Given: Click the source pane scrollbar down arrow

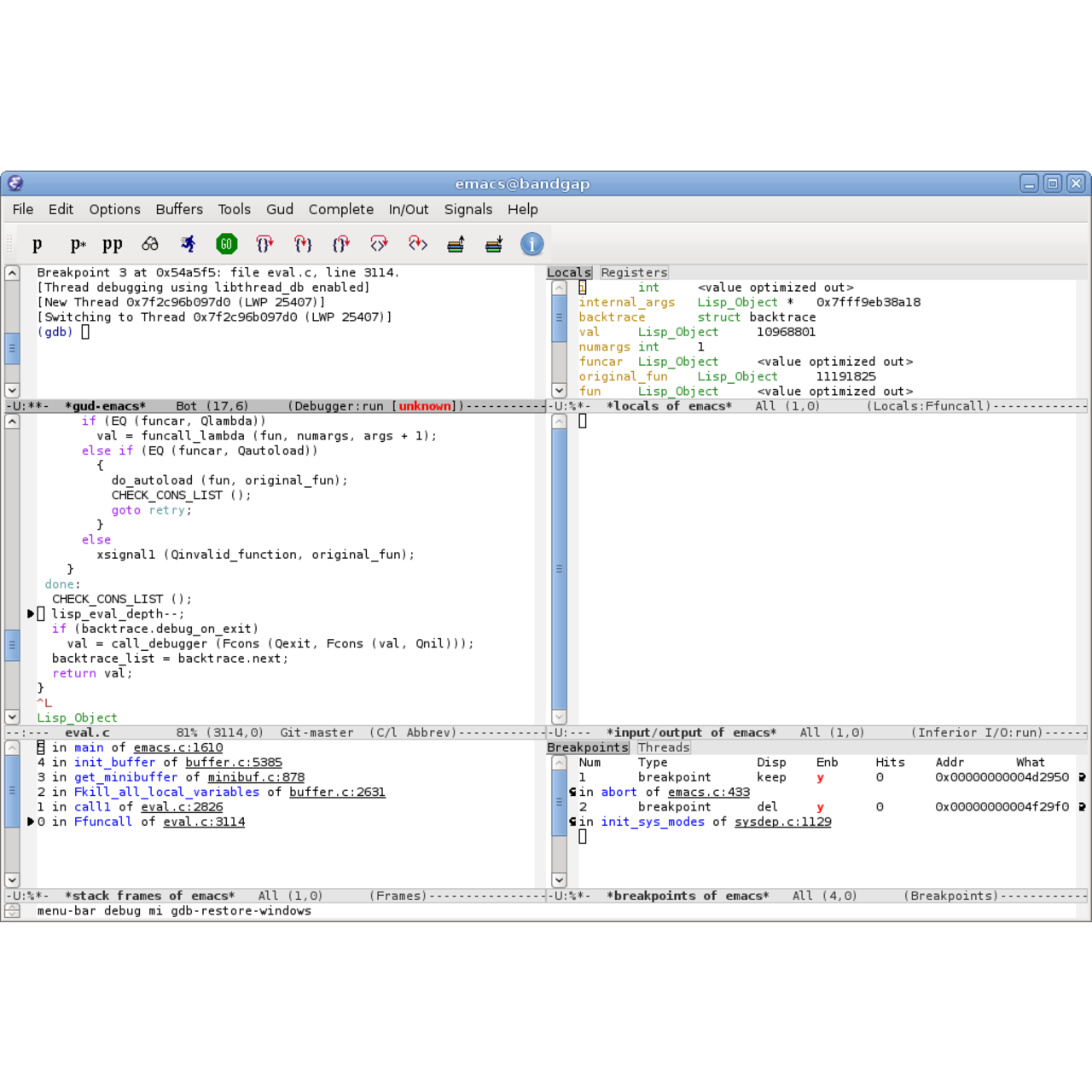Looking at the screenshot, I should point(12,717).
